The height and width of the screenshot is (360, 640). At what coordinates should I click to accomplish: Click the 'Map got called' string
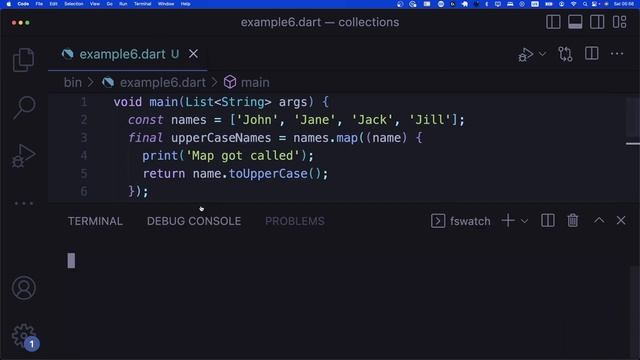point(243,156)
